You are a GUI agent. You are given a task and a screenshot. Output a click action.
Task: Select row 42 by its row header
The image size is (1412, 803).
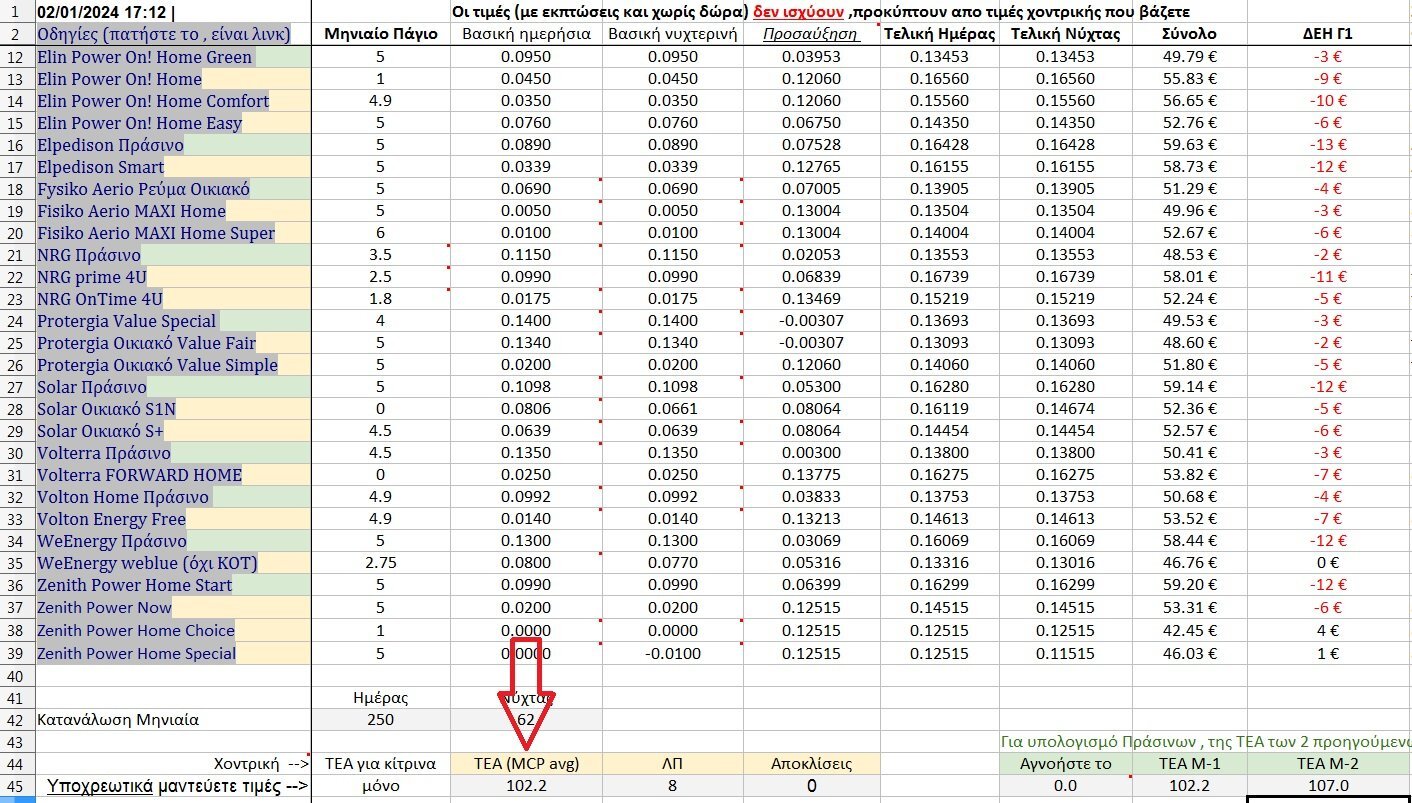point(16,719)
